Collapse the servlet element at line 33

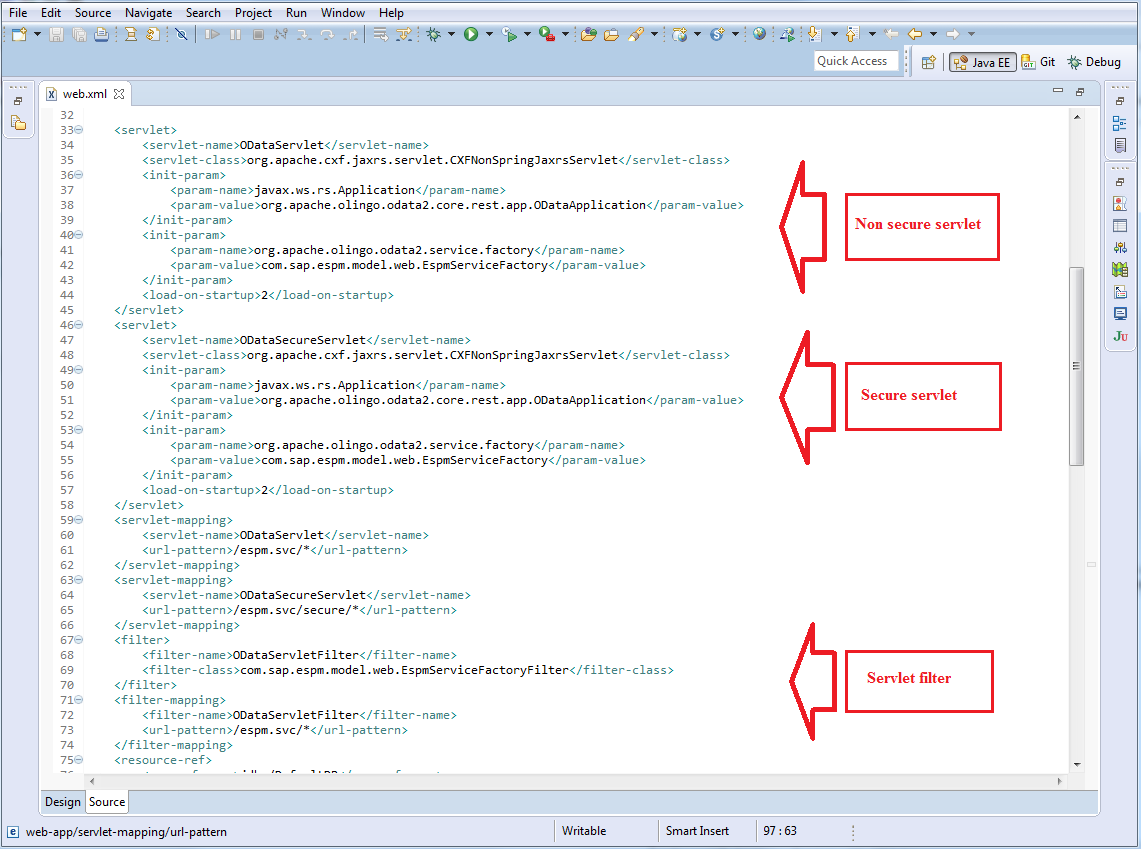click(x=79, y=130)
